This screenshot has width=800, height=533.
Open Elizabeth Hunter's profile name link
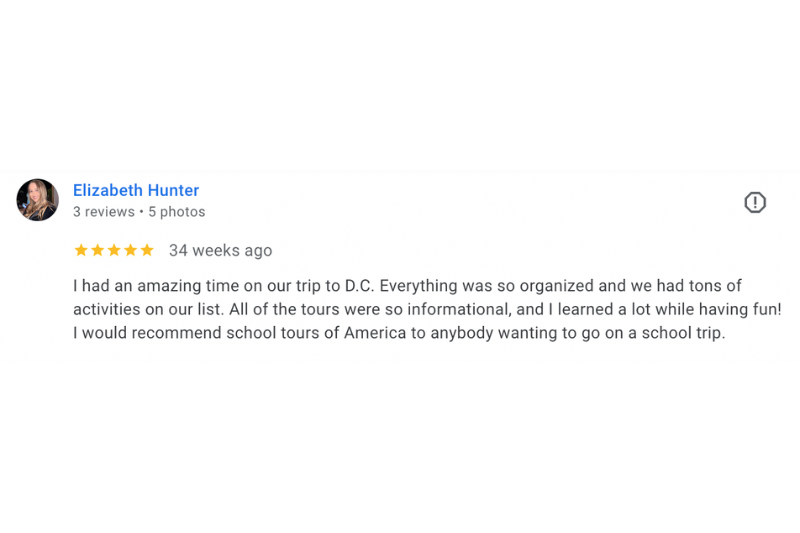136,190
